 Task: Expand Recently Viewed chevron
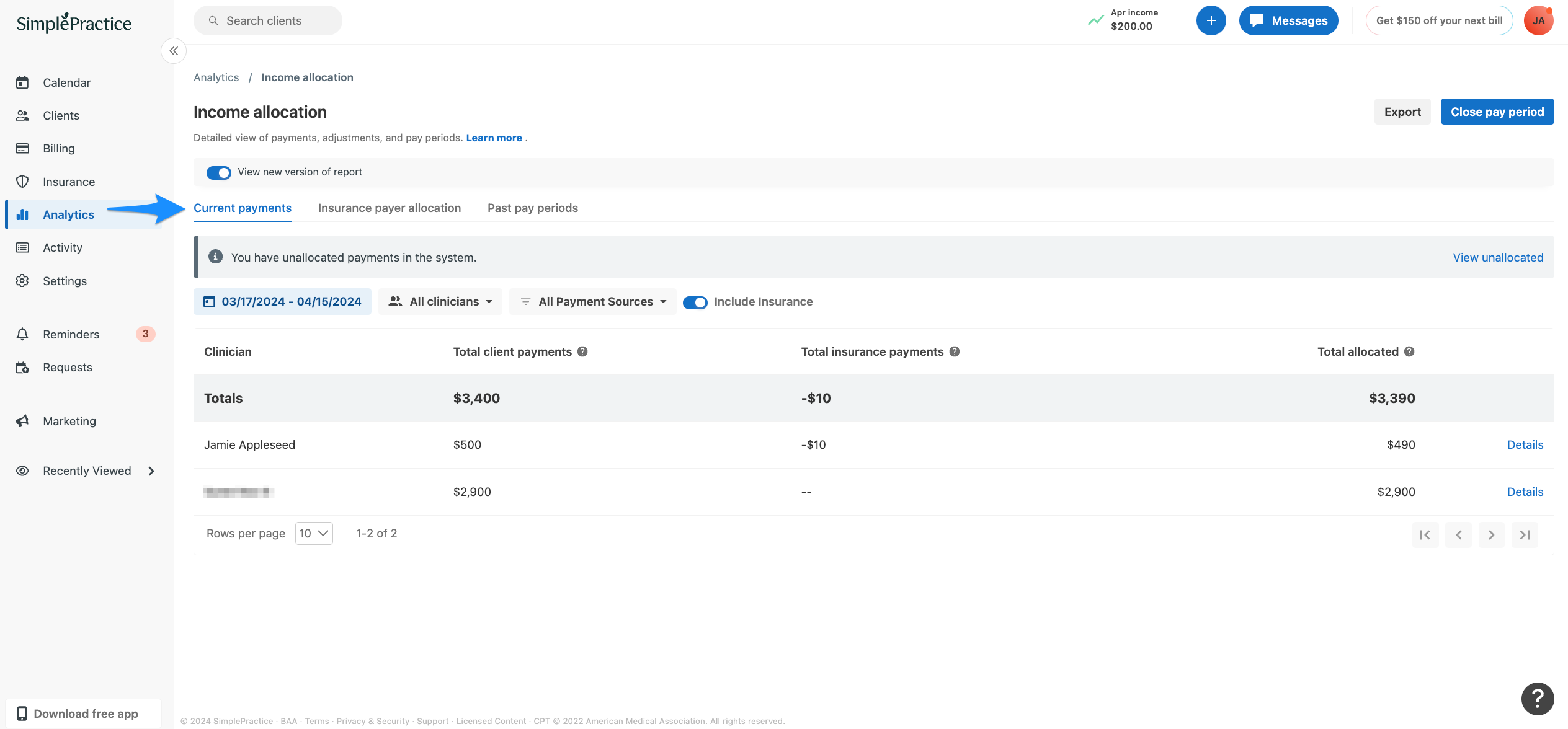click(x=151, y=471)
